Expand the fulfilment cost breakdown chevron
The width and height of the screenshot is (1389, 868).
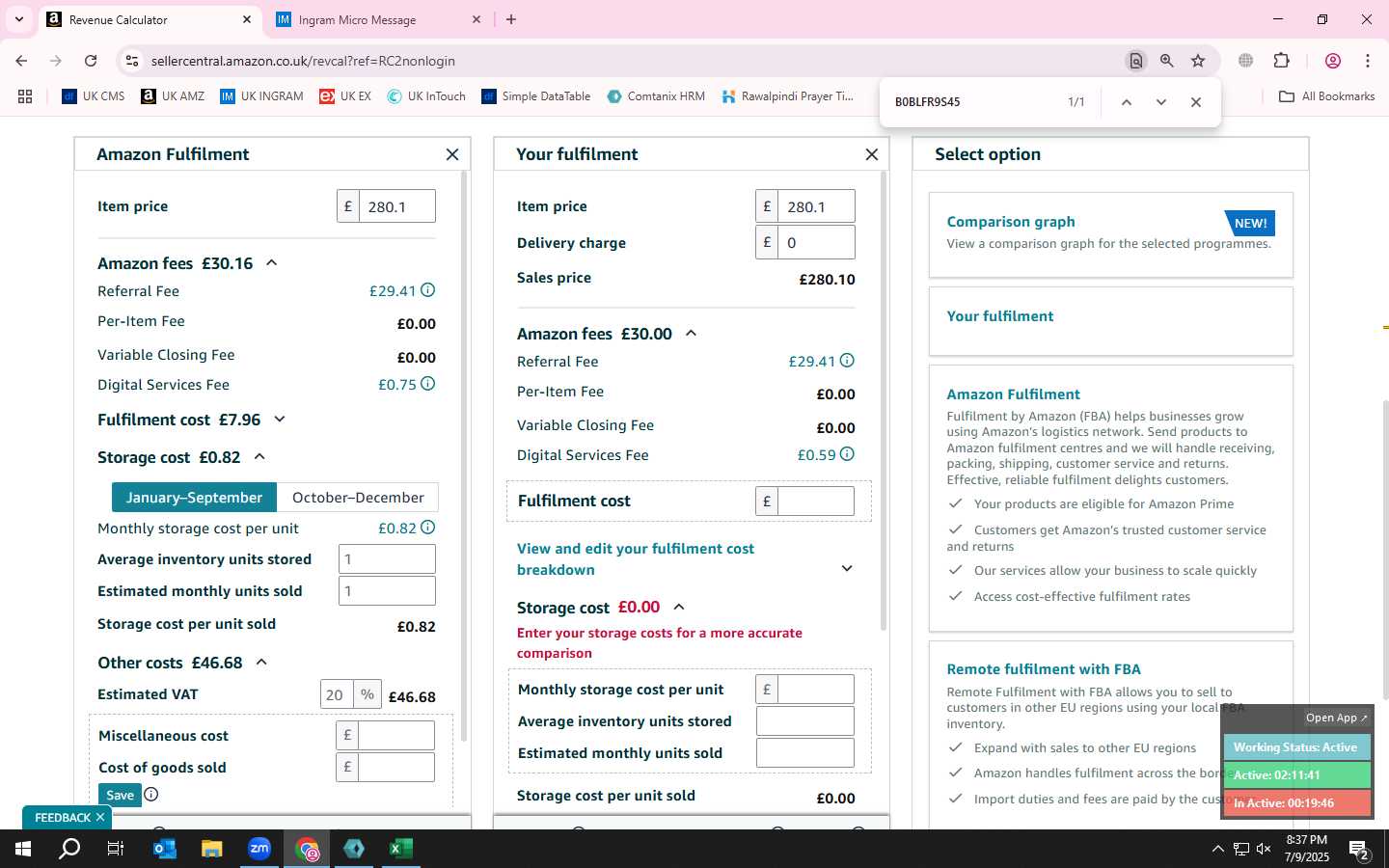click(x=847, y=569)
